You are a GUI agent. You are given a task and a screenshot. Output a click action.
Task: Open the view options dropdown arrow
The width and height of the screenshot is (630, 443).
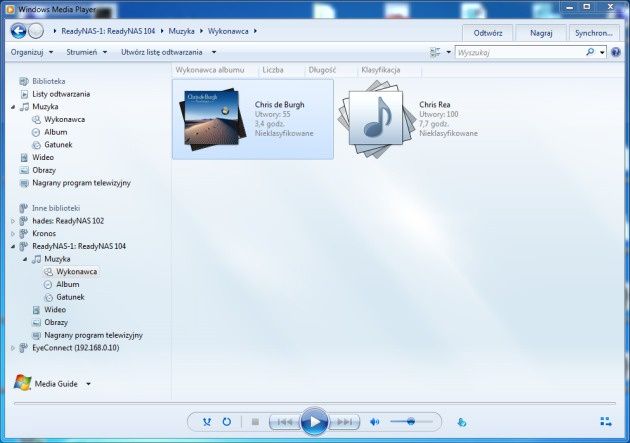[448, 52]
